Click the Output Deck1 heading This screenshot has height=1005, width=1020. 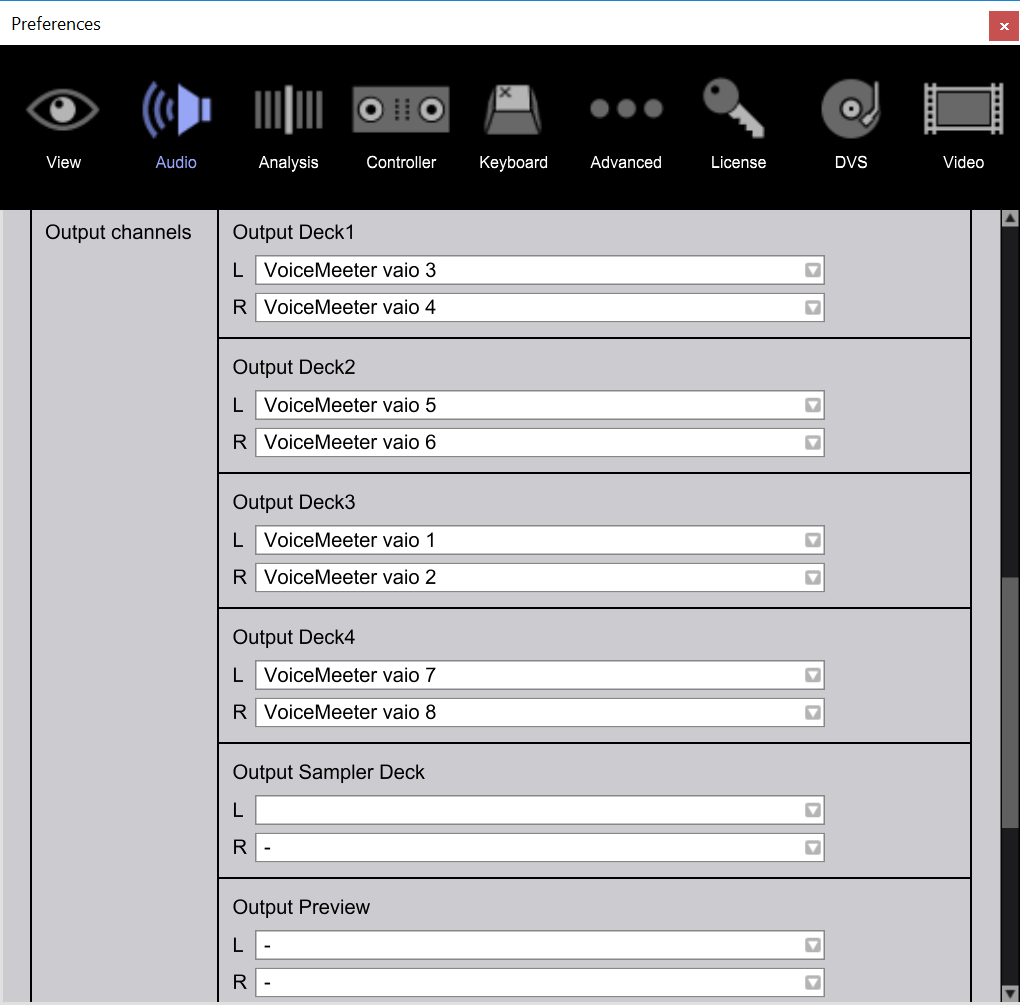(x=293, y=232)
